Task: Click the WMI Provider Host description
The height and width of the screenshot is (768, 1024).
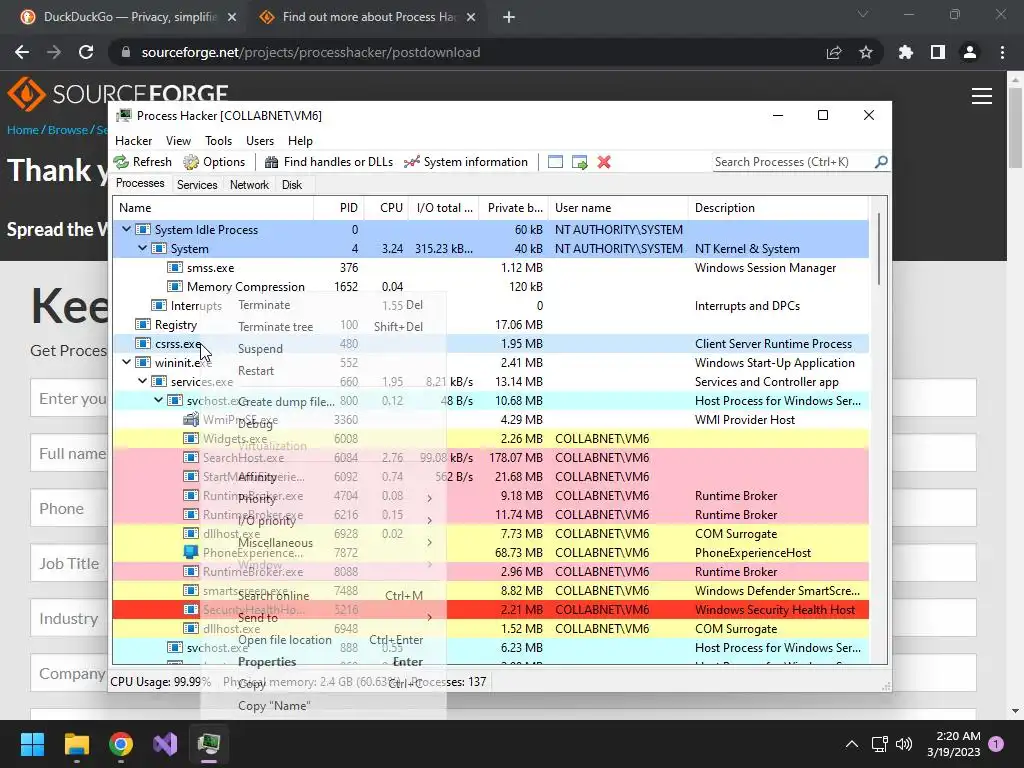Action: point(744,419)
